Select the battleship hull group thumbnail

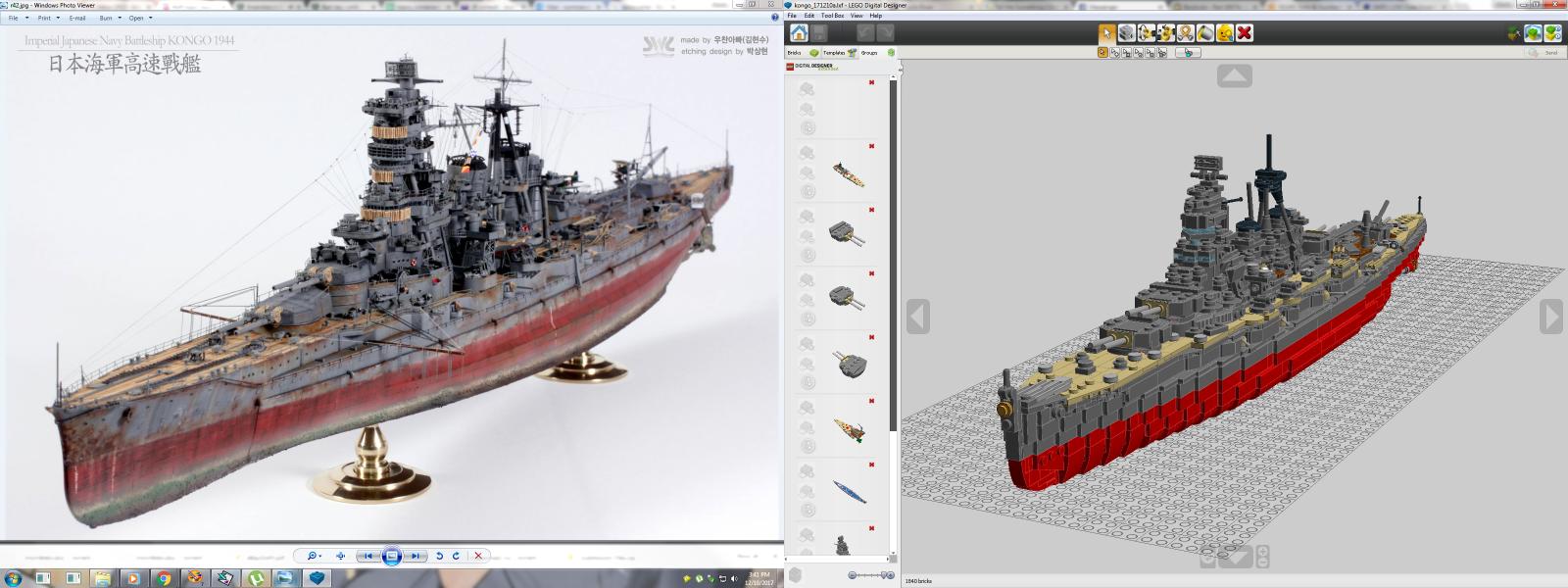pyautogui.click(x=849, y=491)
